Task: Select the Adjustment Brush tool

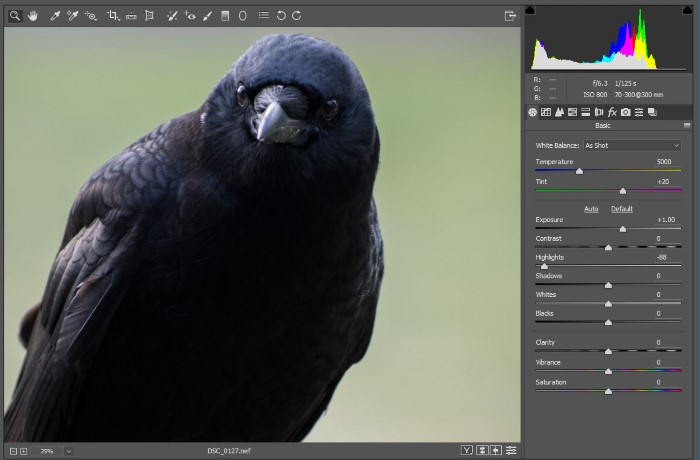Action: pyautogui.click(x=207, y=16)
